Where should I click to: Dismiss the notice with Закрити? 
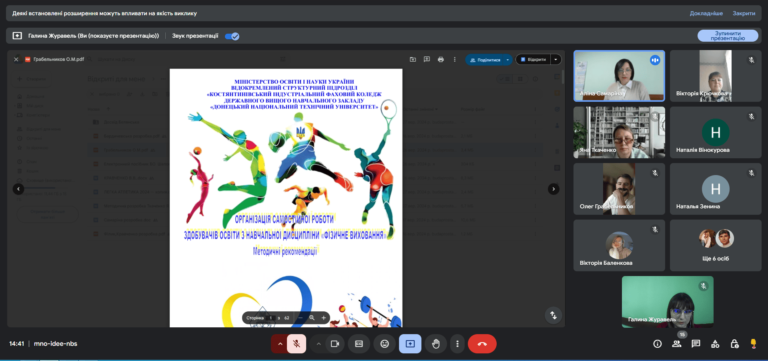tap(744, 13)
